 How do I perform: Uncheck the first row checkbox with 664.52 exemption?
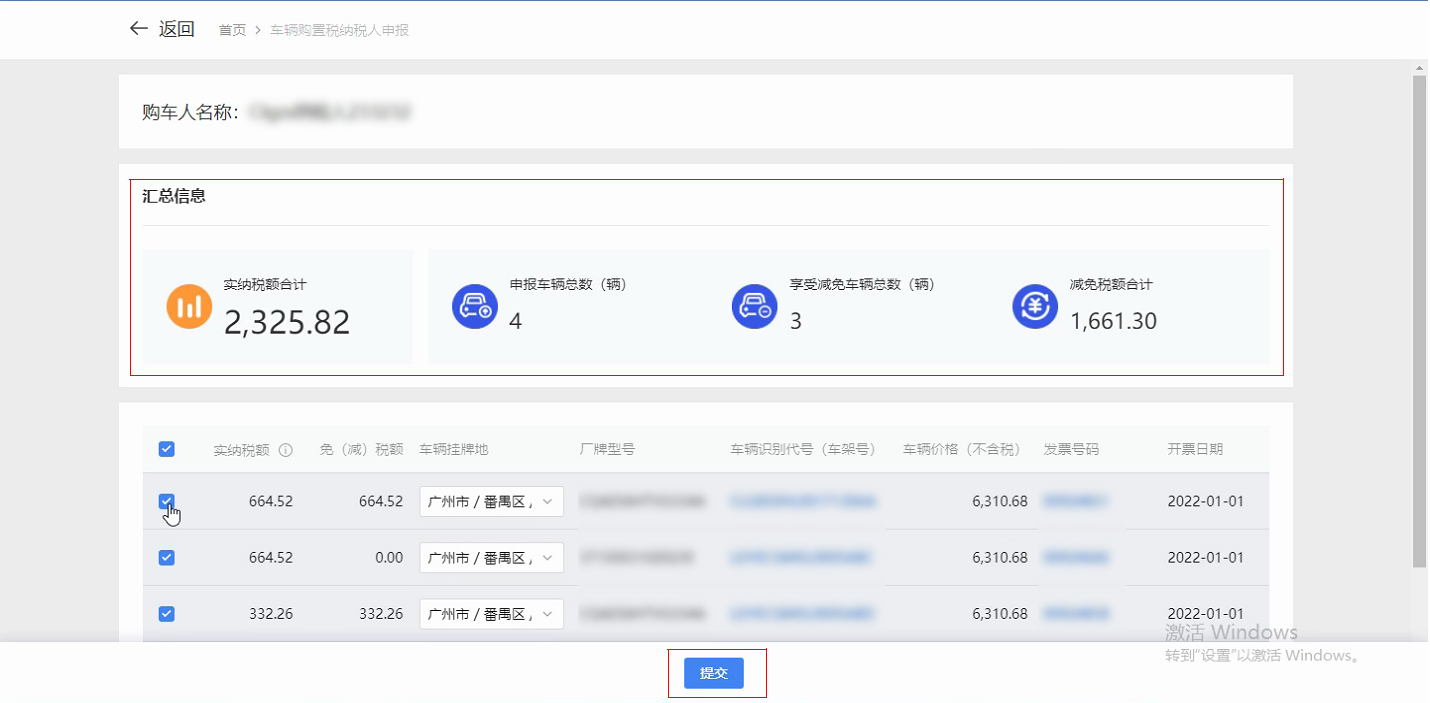pos(167,501)
